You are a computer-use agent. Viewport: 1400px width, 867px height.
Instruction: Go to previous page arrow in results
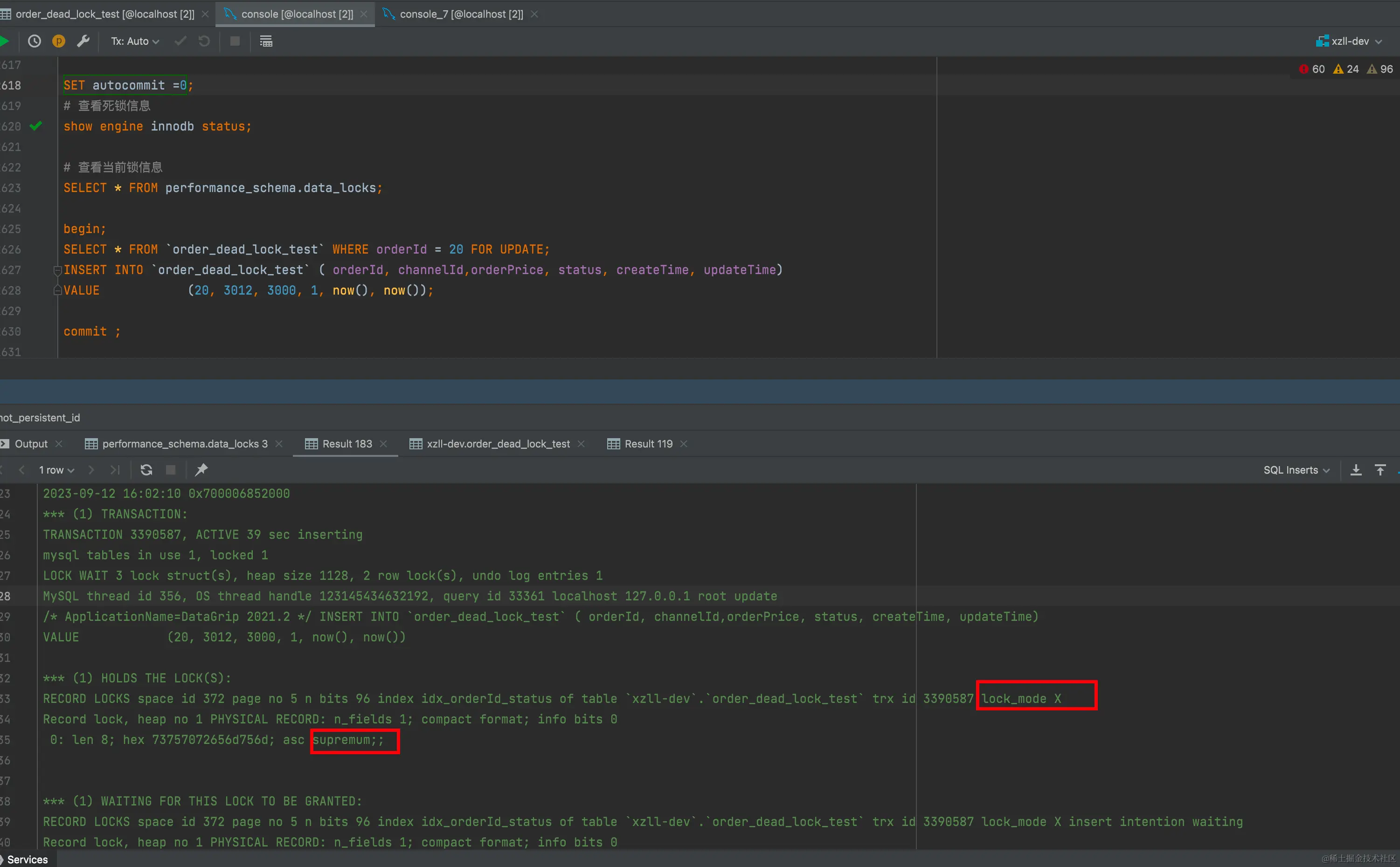[22, 470]
